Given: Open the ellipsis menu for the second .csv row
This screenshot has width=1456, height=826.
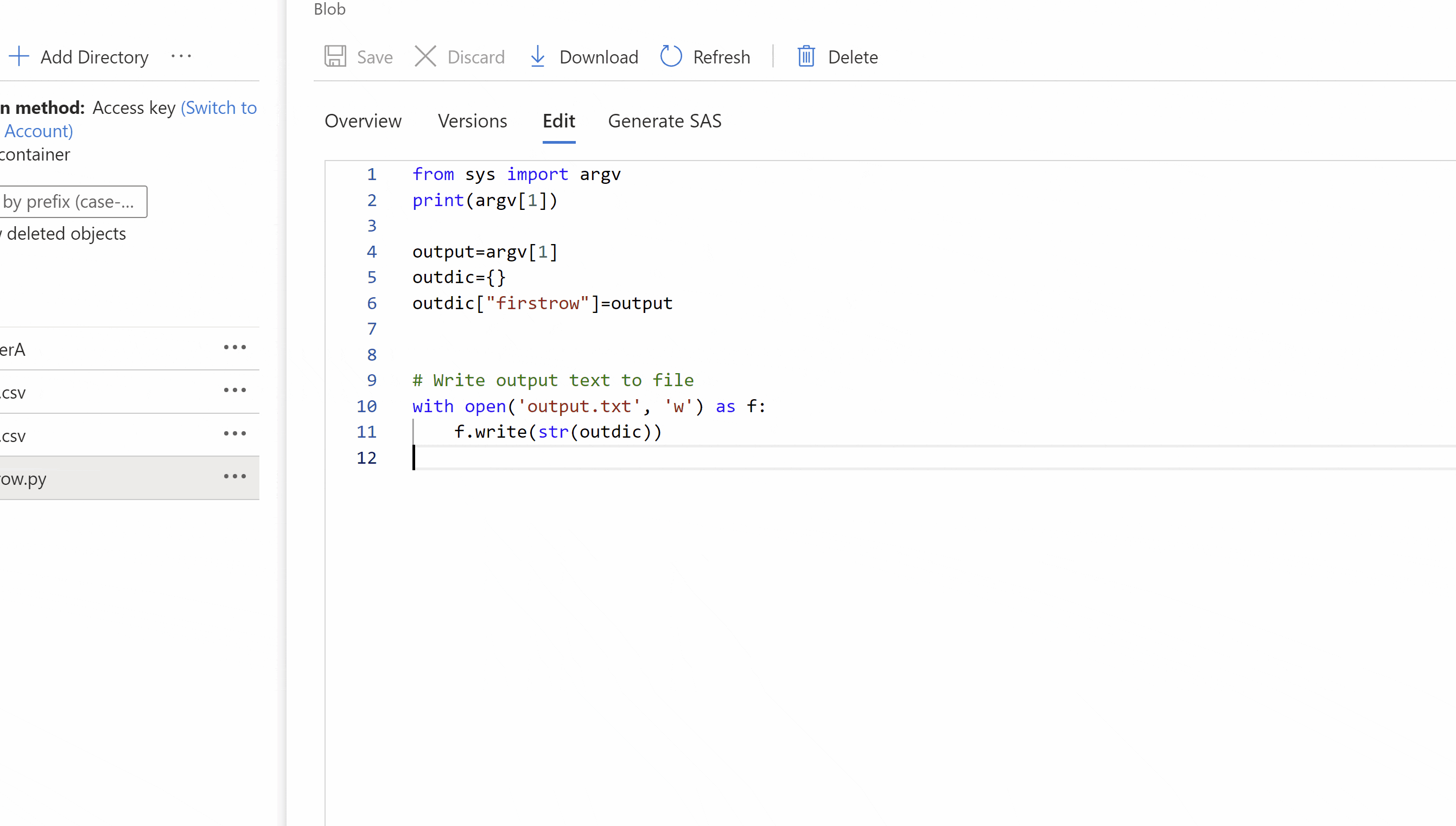Looking at the screenshot, I should click(x=234, y=434).
